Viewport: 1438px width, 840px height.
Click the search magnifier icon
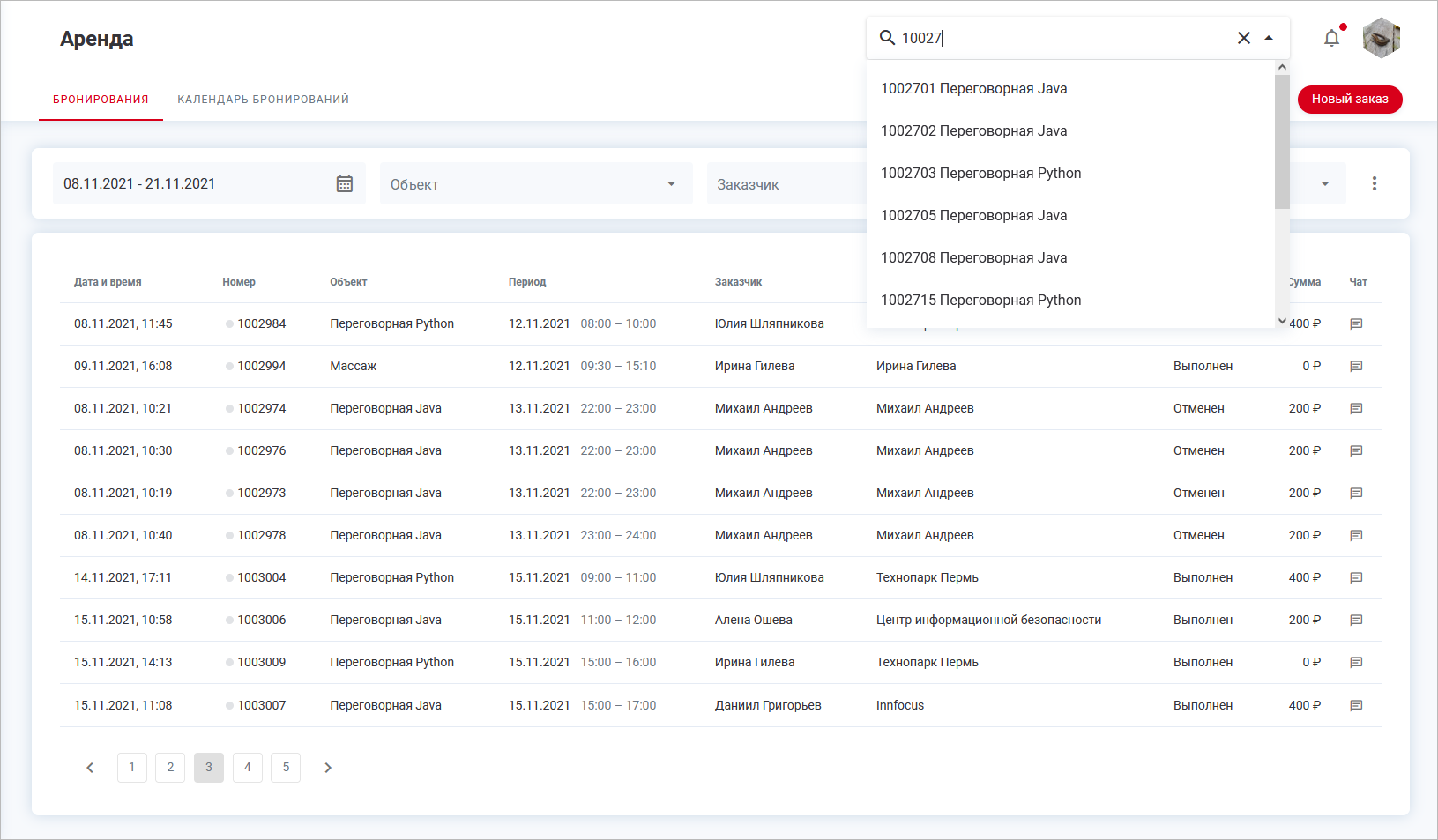(887, 38)
